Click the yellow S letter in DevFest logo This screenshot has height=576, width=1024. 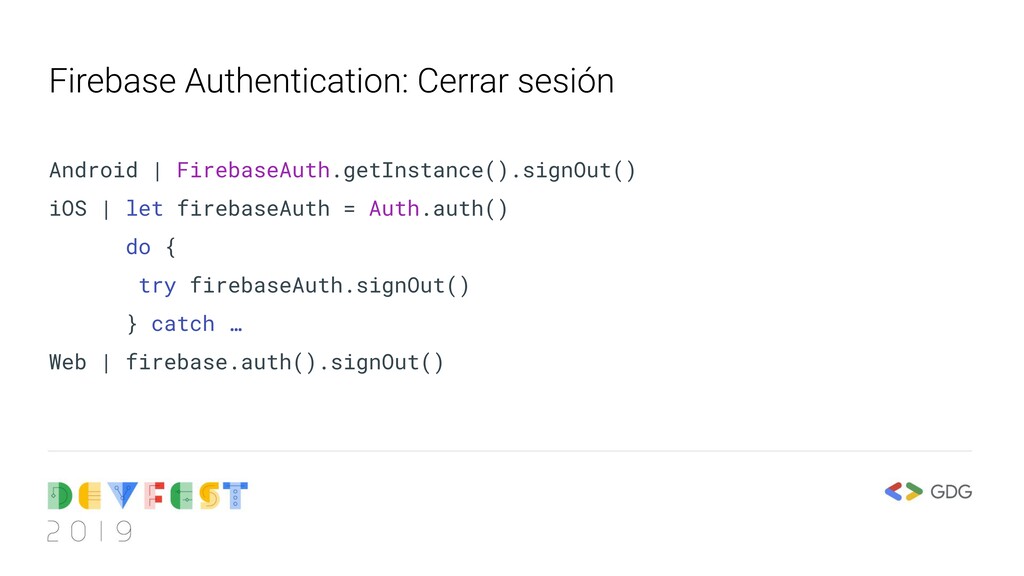[x=208, y=496]
